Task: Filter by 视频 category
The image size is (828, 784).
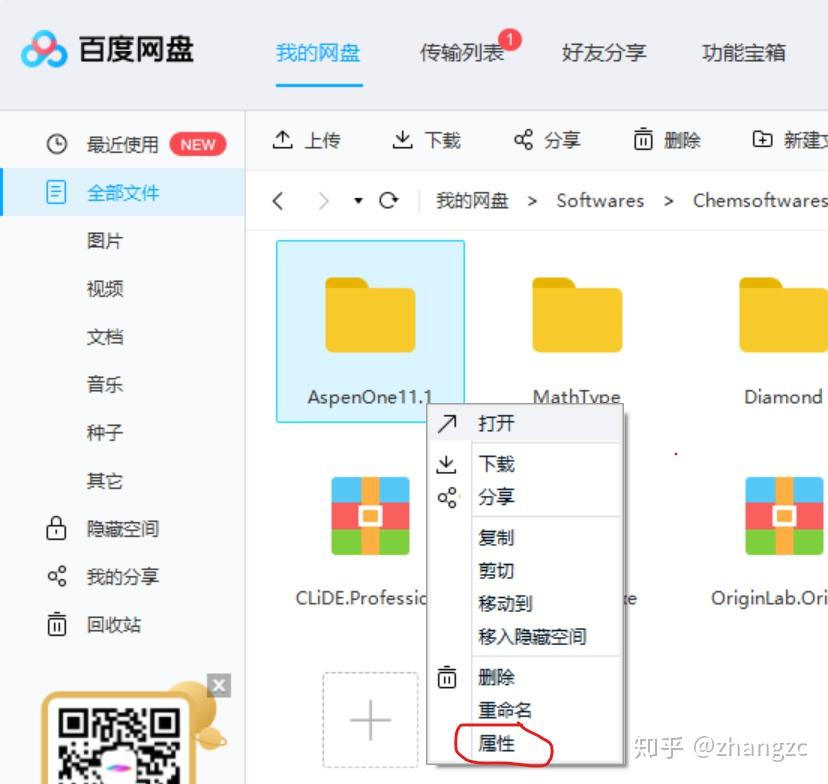Action: pyautogui.click(x=105, y=289)
